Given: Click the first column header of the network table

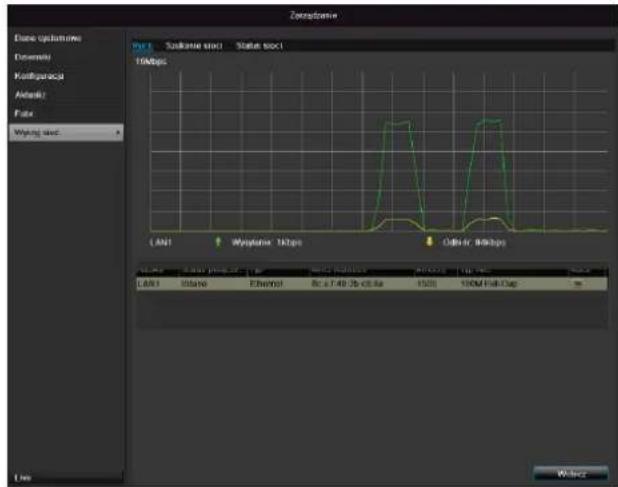Looking at the screenshot, I should click(152, 271).
